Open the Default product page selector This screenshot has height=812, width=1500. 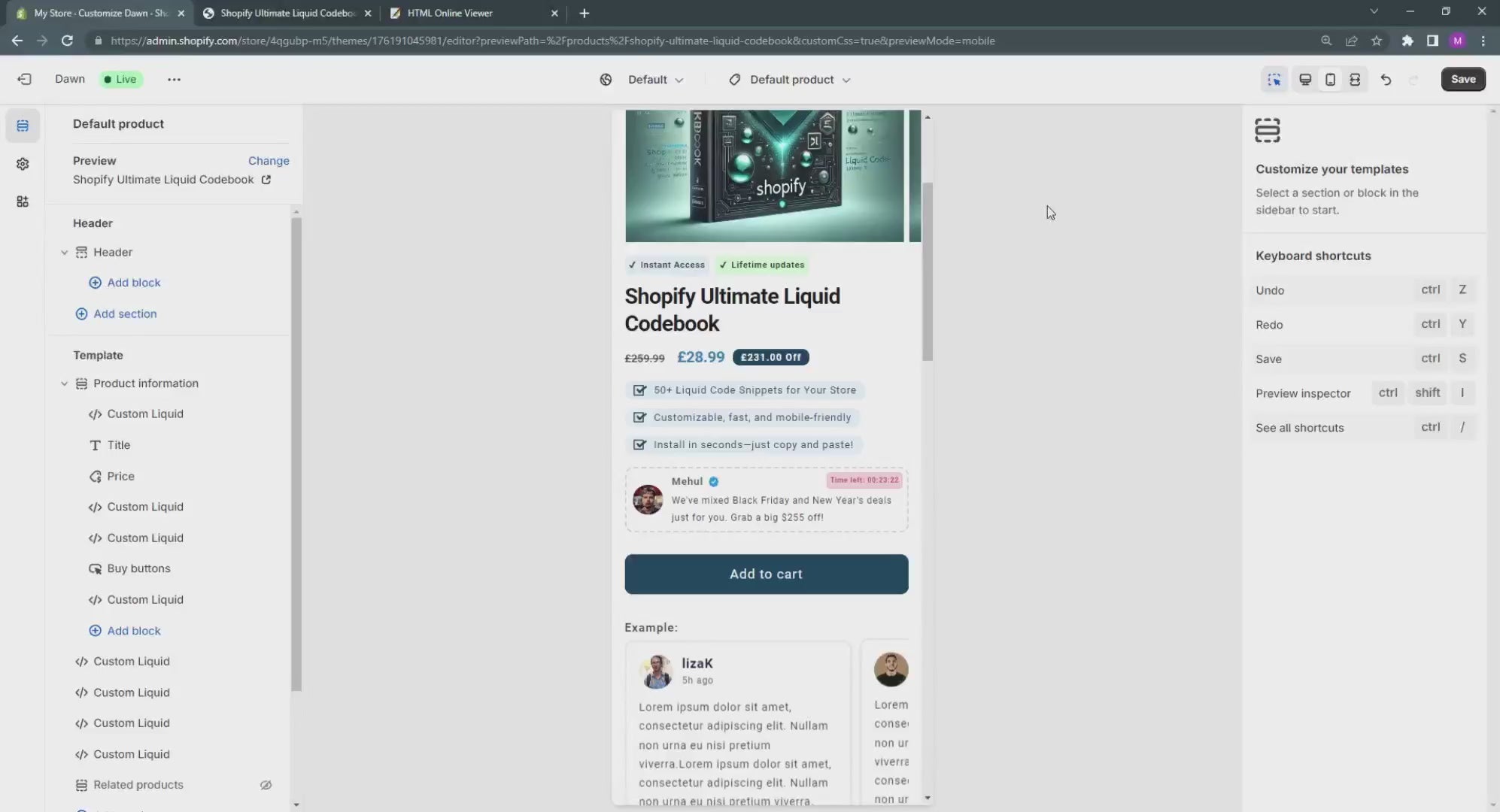[x=788, y=80]
